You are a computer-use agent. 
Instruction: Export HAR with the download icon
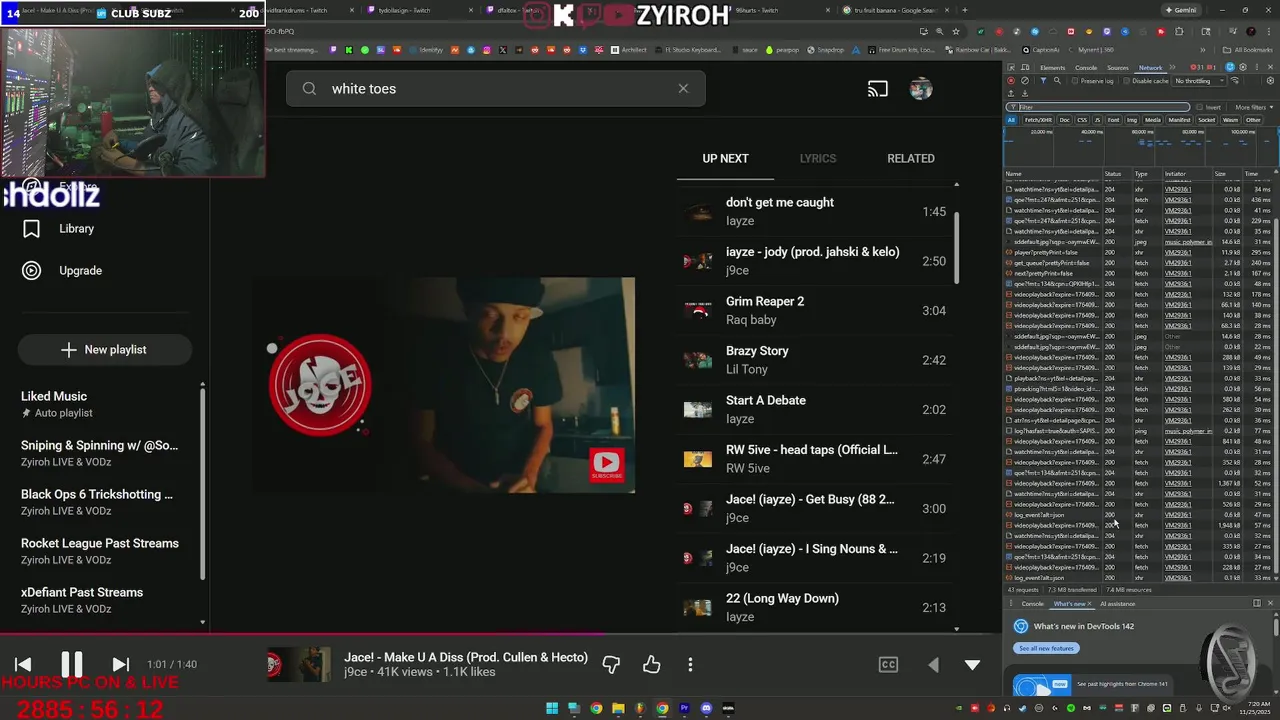(1025, 93)
